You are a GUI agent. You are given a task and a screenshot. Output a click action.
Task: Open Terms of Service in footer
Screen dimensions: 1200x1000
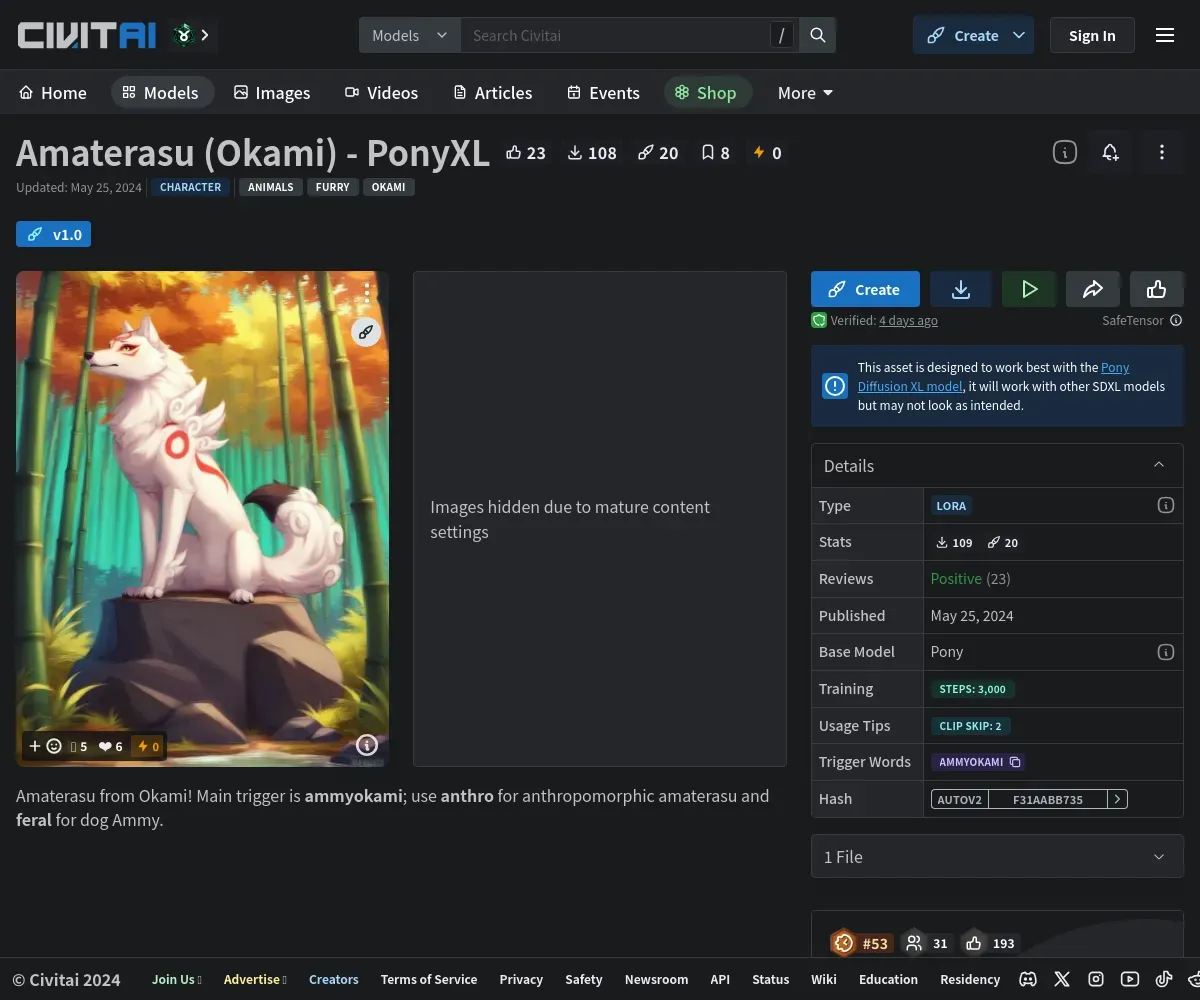(428, 979)
